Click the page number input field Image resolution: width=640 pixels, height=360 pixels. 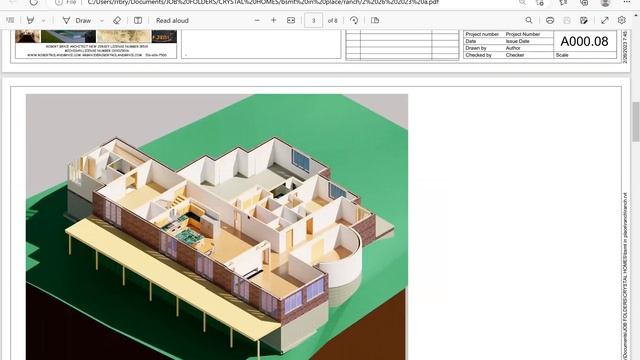[x=313, y=20]
